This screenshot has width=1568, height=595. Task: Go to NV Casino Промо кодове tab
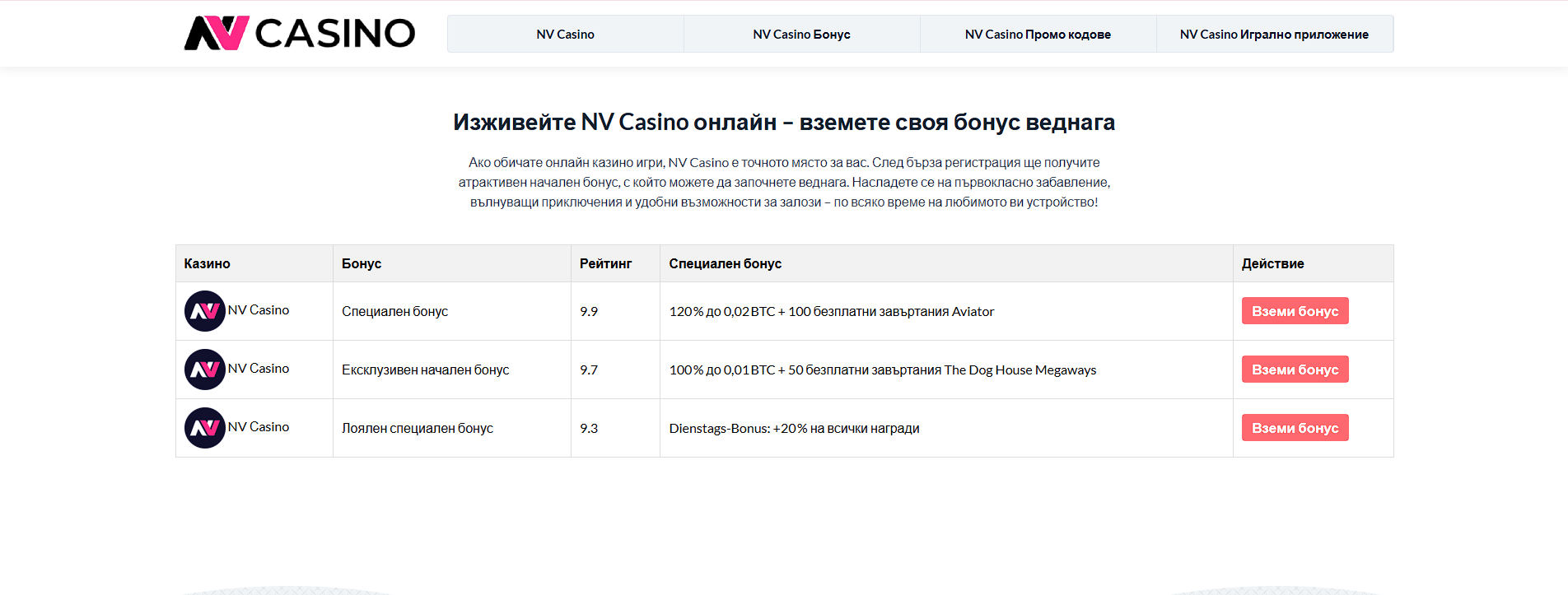1038,34
